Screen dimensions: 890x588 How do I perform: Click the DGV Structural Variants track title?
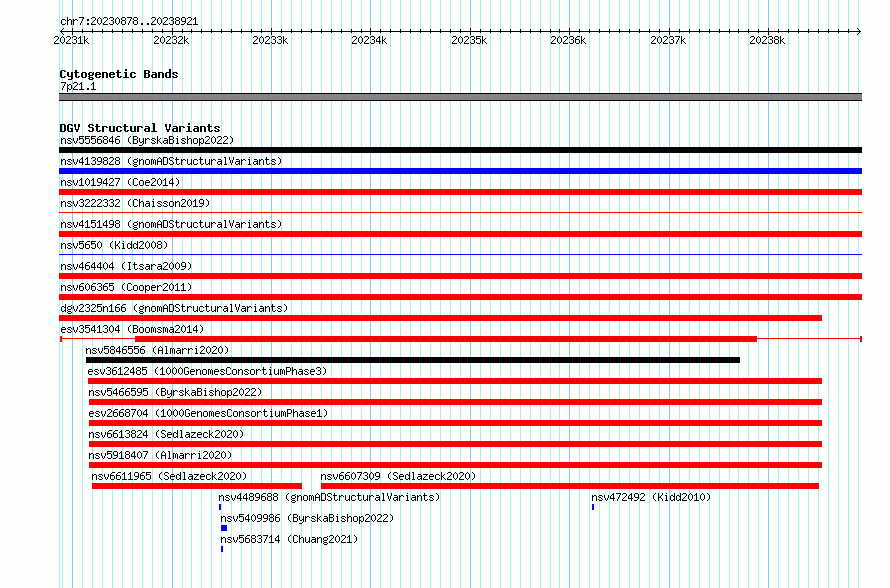point(140,128)
